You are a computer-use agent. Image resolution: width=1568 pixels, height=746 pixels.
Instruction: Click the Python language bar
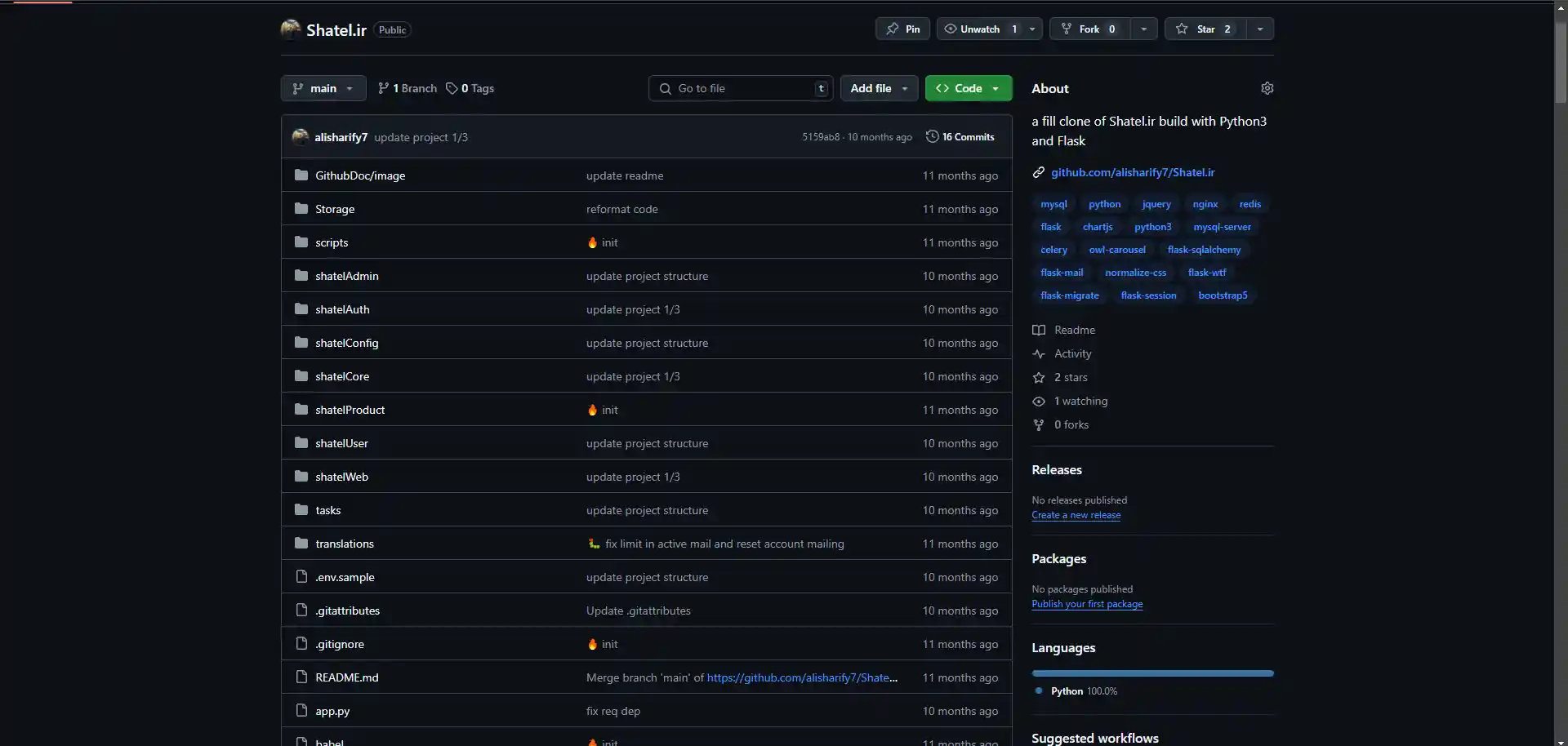[1152, 673]
